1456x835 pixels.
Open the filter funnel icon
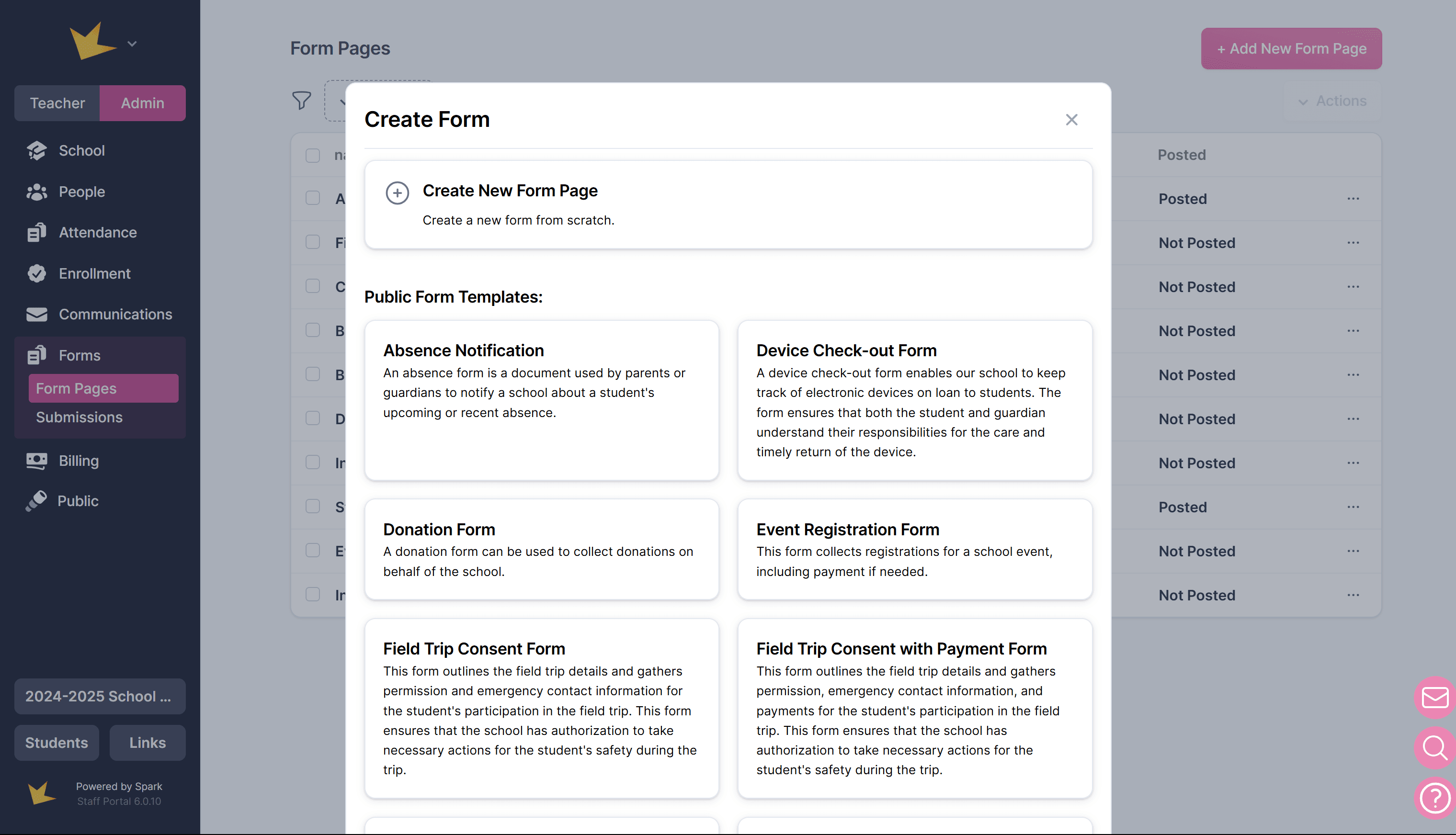tap(301, 101)
